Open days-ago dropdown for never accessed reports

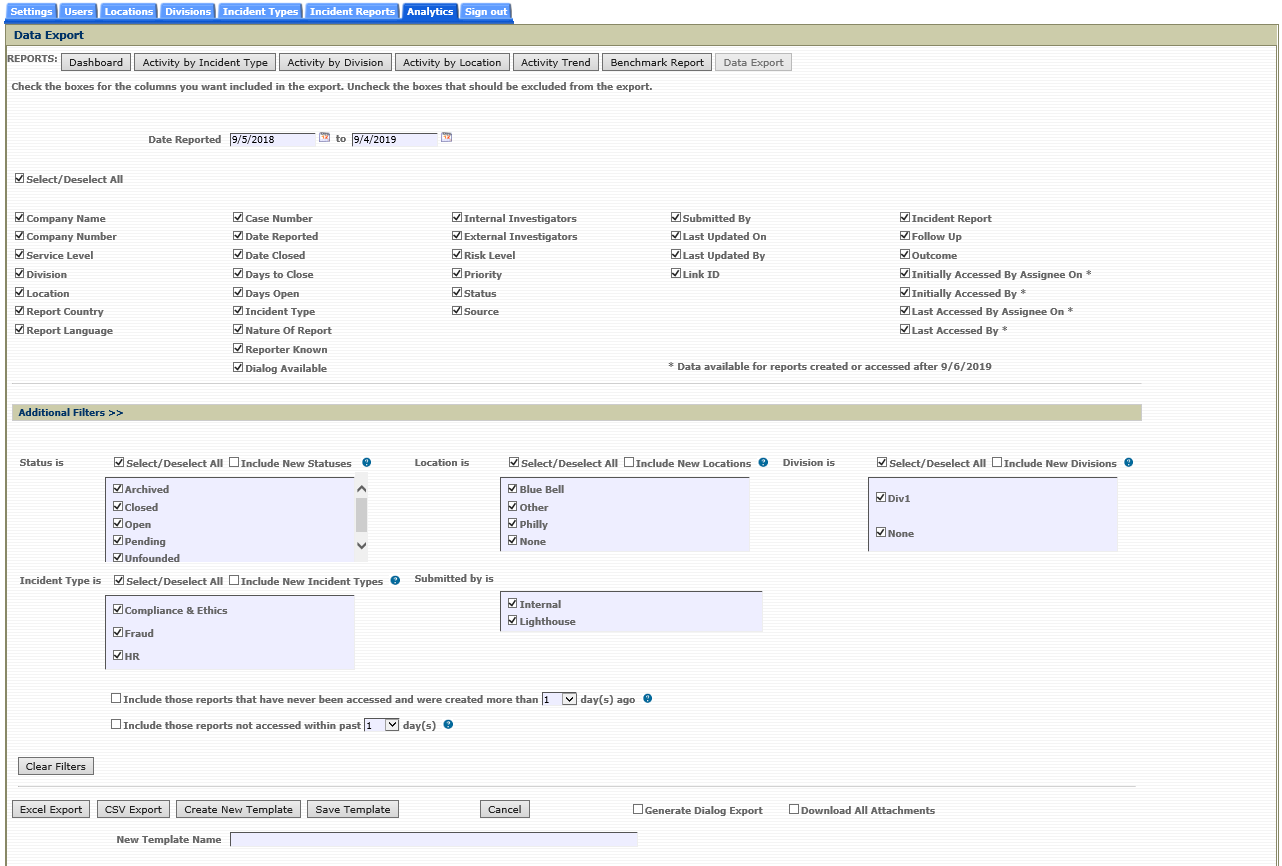click(x=559, y=699)
